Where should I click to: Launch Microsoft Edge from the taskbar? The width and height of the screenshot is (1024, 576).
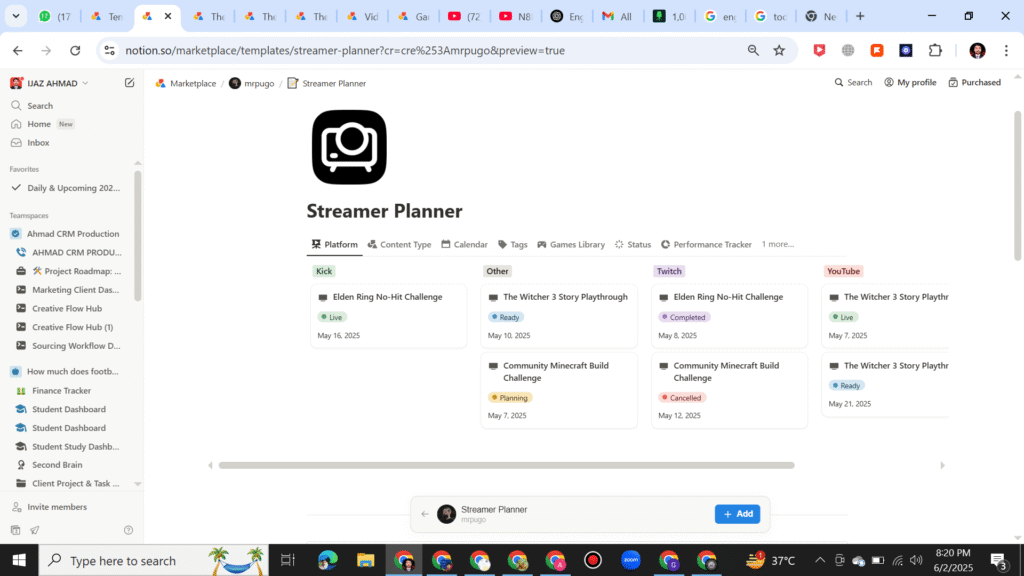click(x=328, y=560)
